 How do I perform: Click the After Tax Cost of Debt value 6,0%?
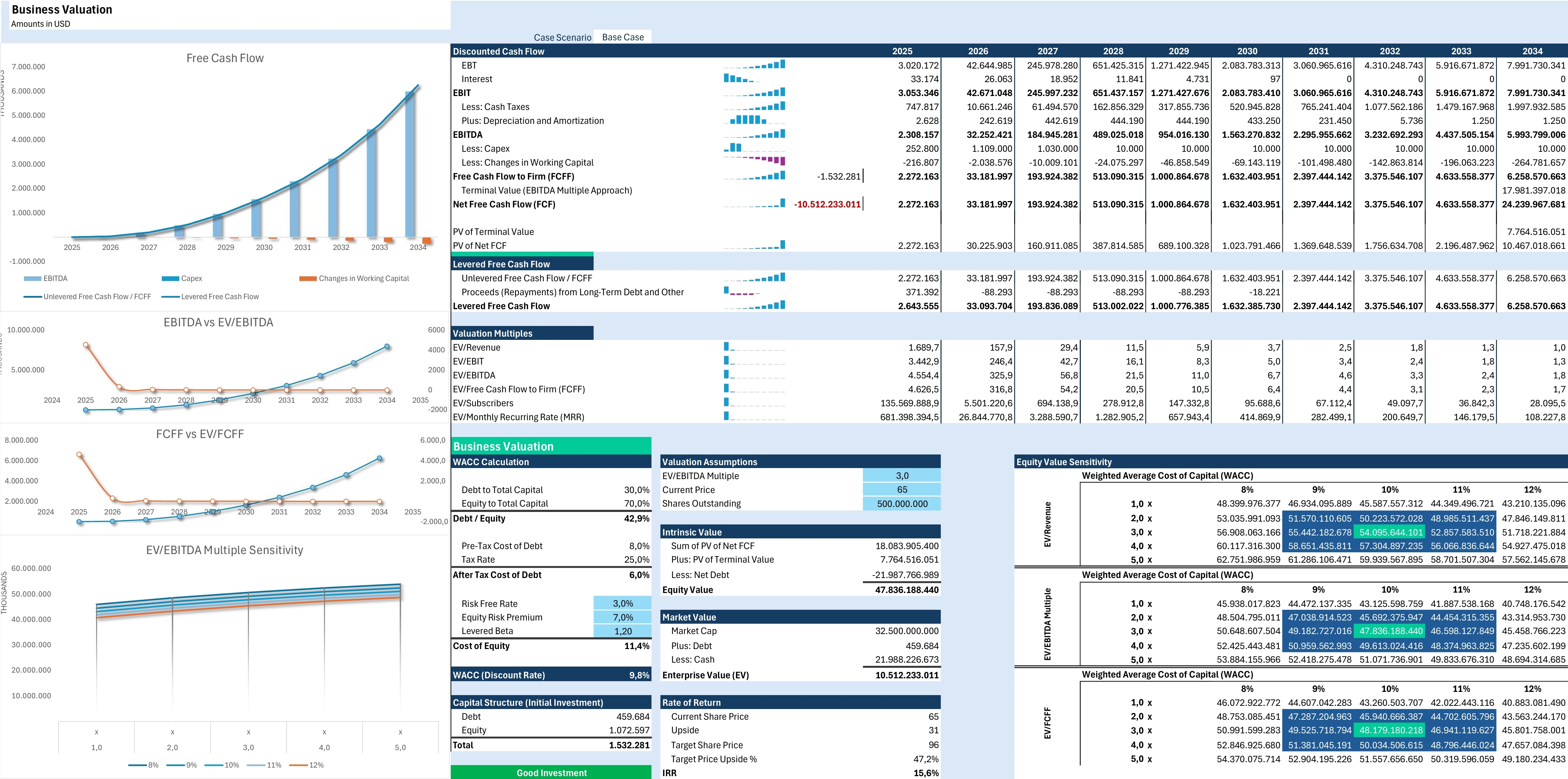[x=639, y=574]
